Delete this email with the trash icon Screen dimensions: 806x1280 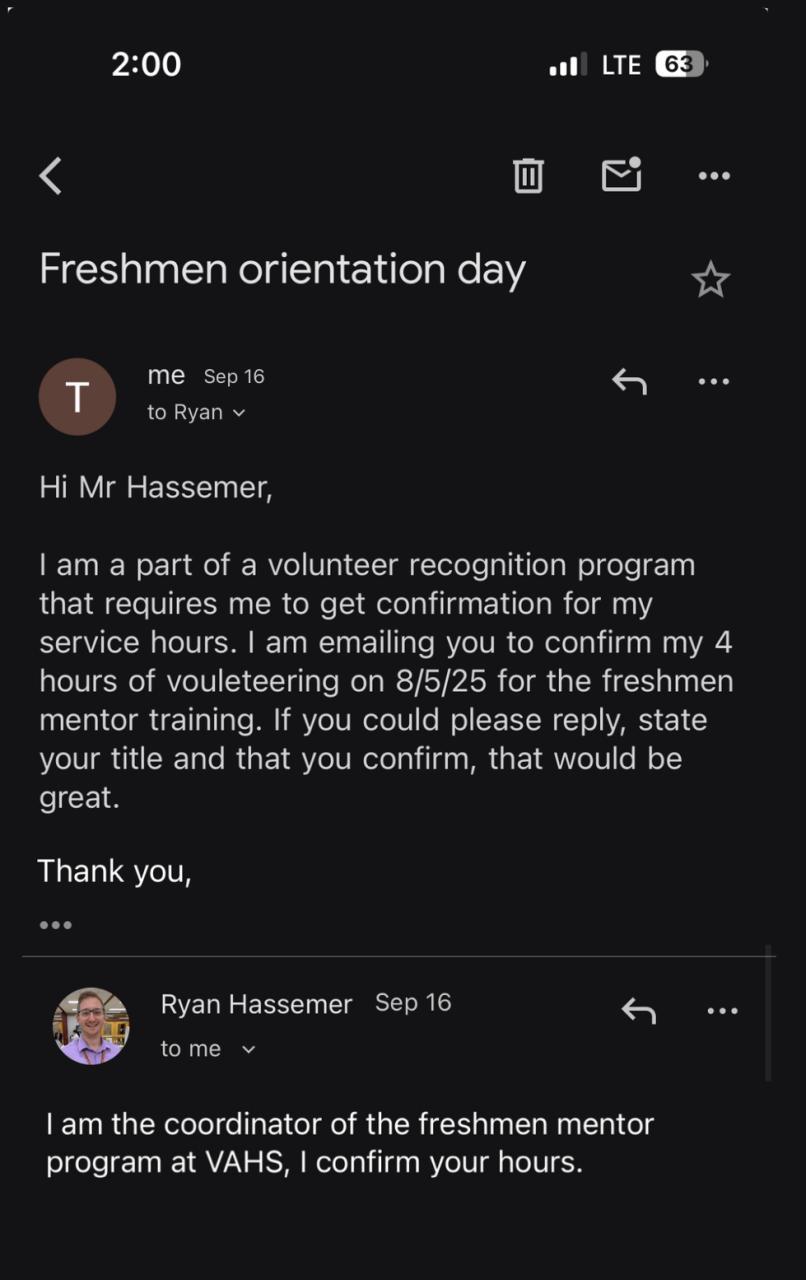528,176
